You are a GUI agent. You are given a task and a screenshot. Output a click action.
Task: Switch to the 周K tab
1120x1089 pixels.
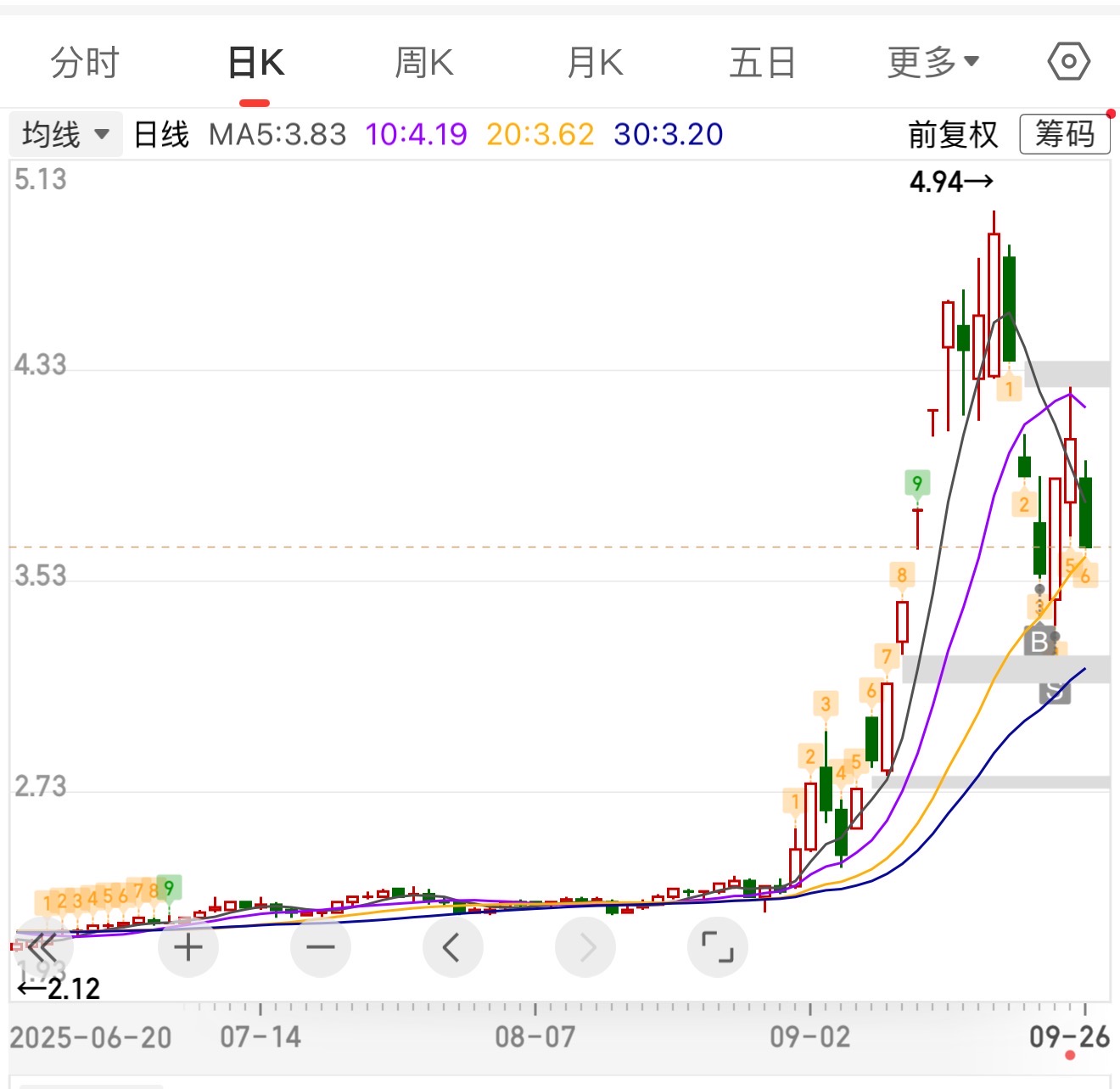point(424,63)
